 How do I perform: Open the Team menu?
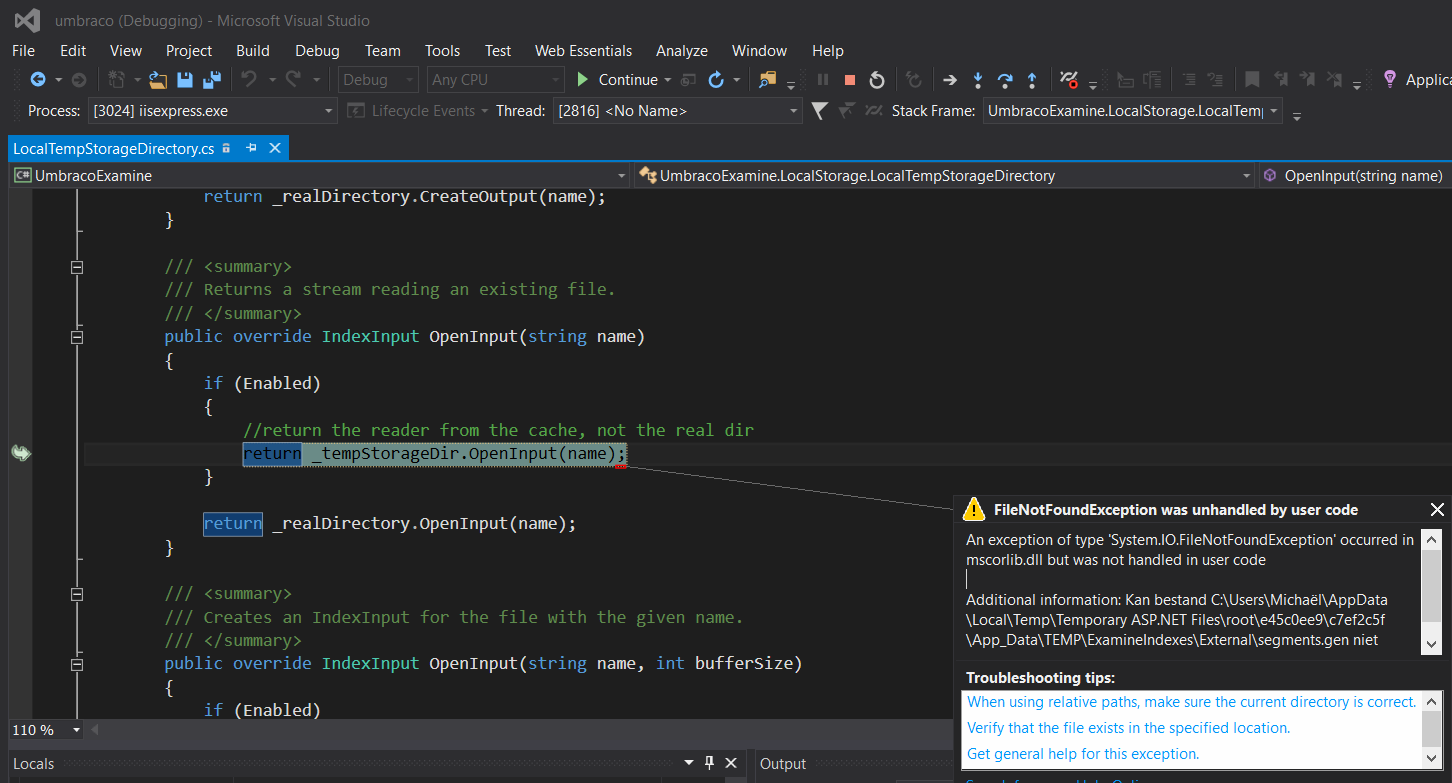tap(382, 50)
